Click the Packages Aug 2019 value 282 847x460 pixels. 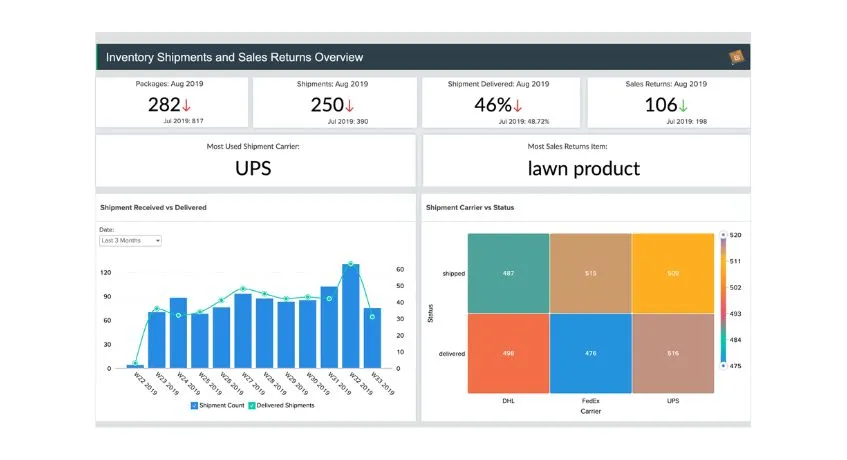164,105
